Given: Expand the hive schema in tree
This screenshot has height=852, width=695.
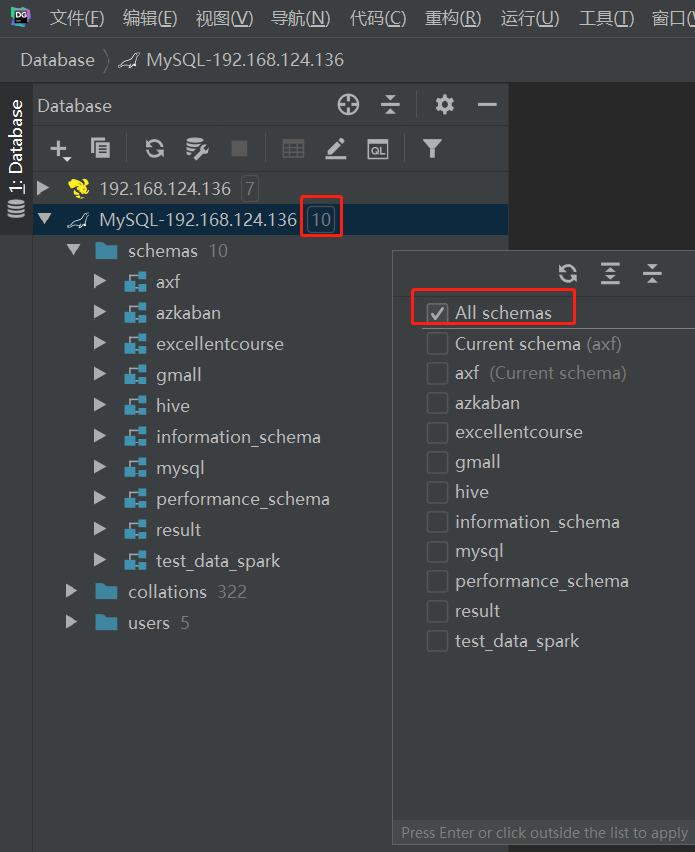Looking at the screenshot, I should click(99, 405).
